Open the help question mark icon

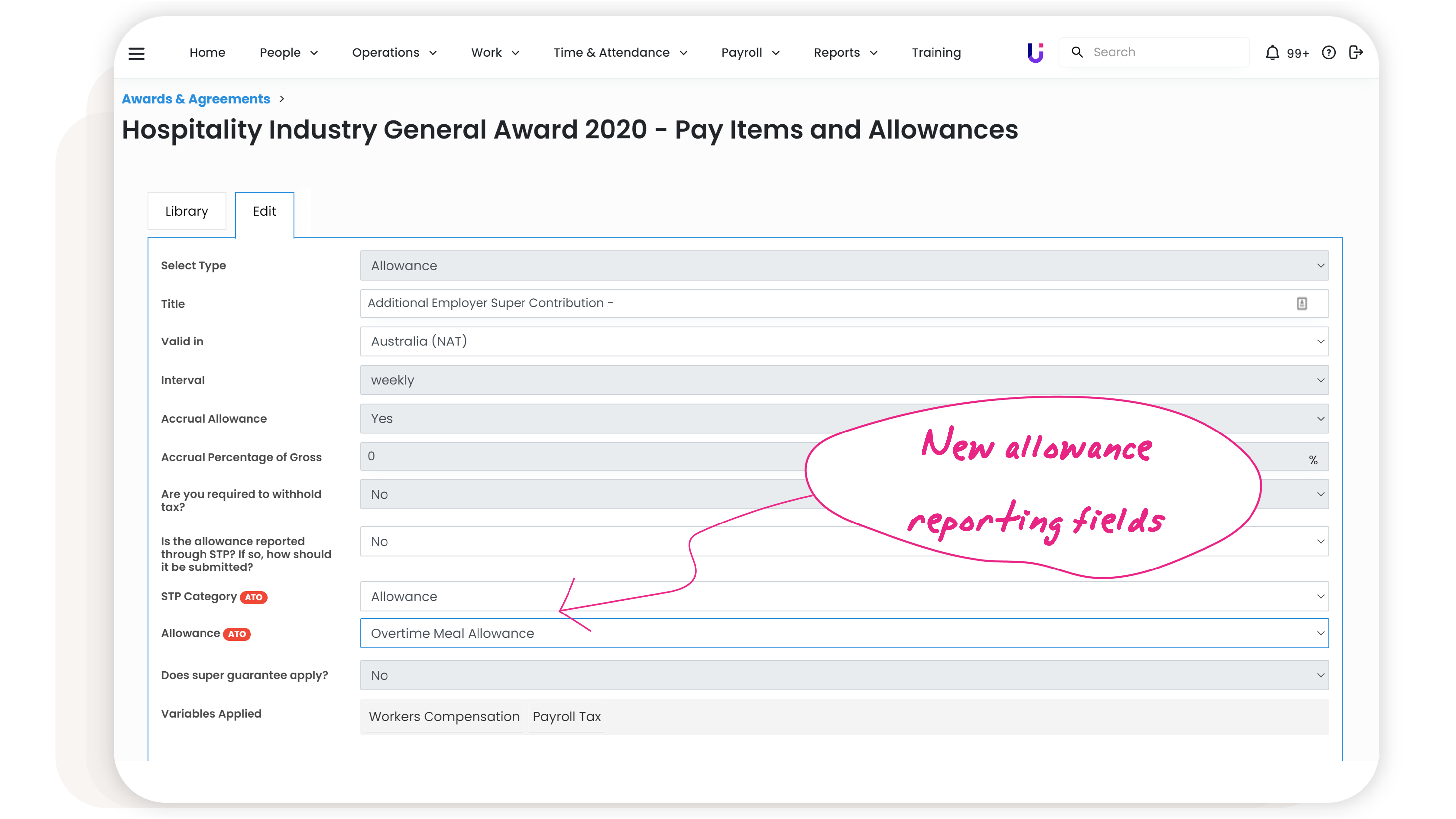pos(1328,53)
